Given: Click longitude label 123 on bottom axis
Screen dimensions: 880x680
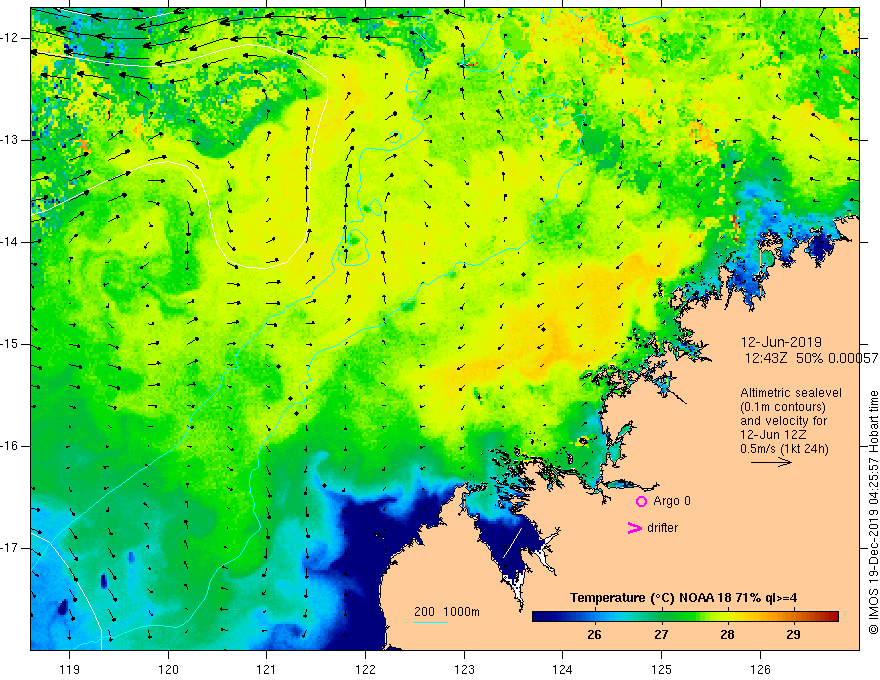Looking at the screenshot, I should [464, 669].
